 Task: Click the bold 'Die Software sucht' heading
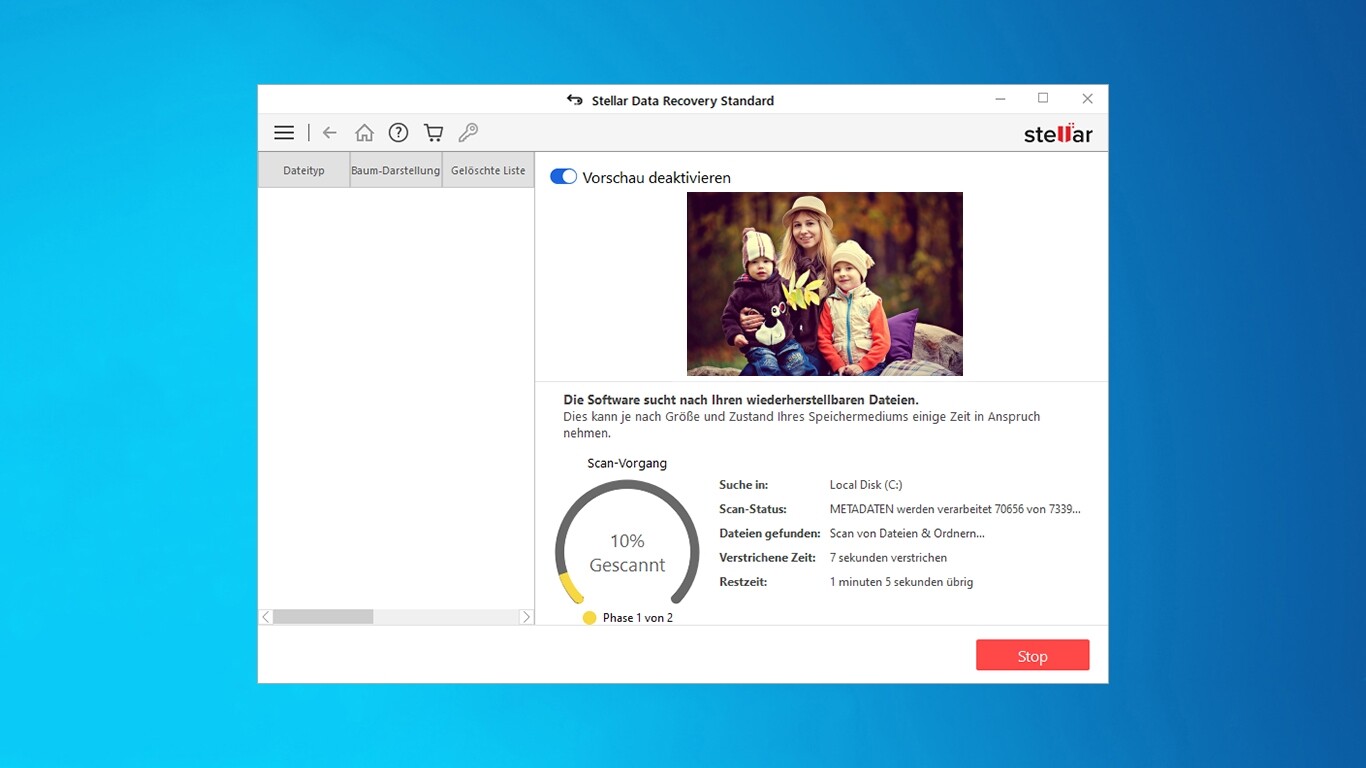click(741, 399)
